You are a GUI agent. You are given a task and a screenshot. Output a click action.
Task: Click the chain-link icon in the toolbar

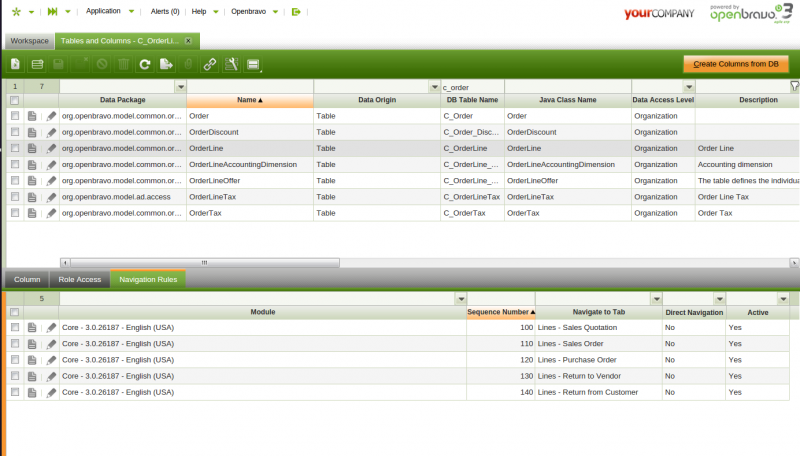click(x=209, y=64)
